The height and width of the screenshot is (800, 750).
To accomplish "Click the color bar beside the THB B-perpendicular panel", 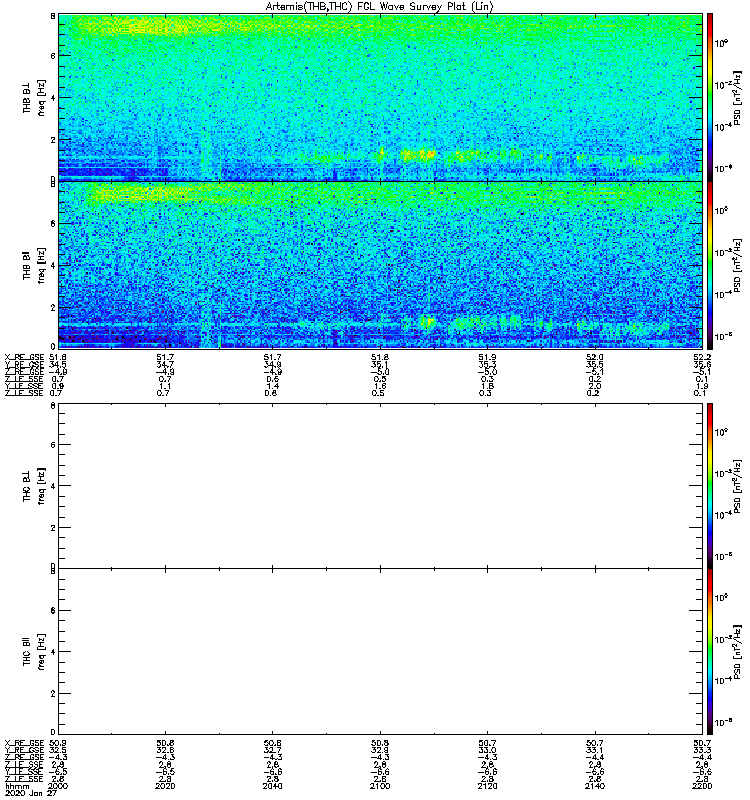I will click(710, 97).
